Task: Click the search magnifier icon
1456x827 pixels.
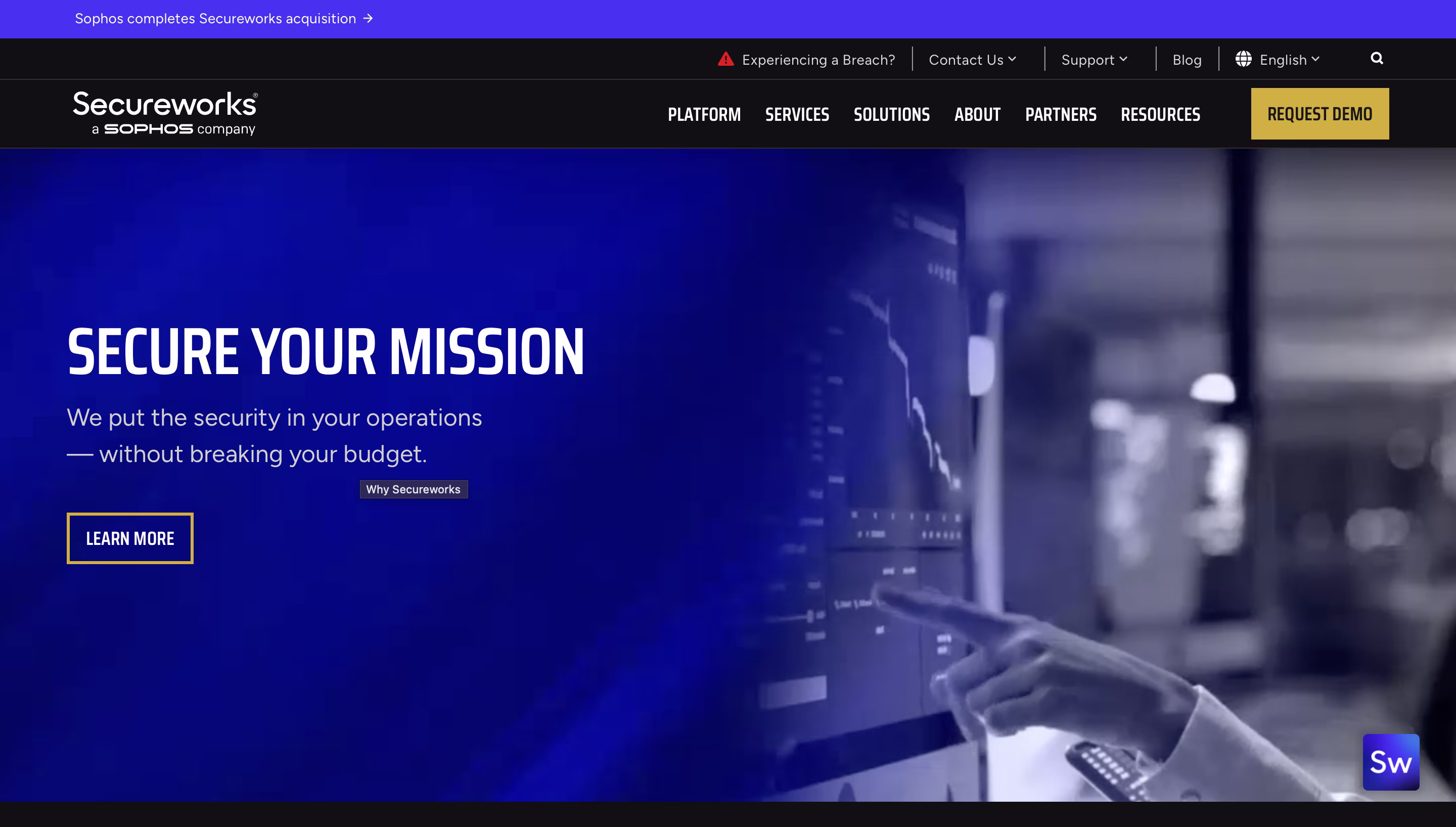Action: [x=1377, y=59]
